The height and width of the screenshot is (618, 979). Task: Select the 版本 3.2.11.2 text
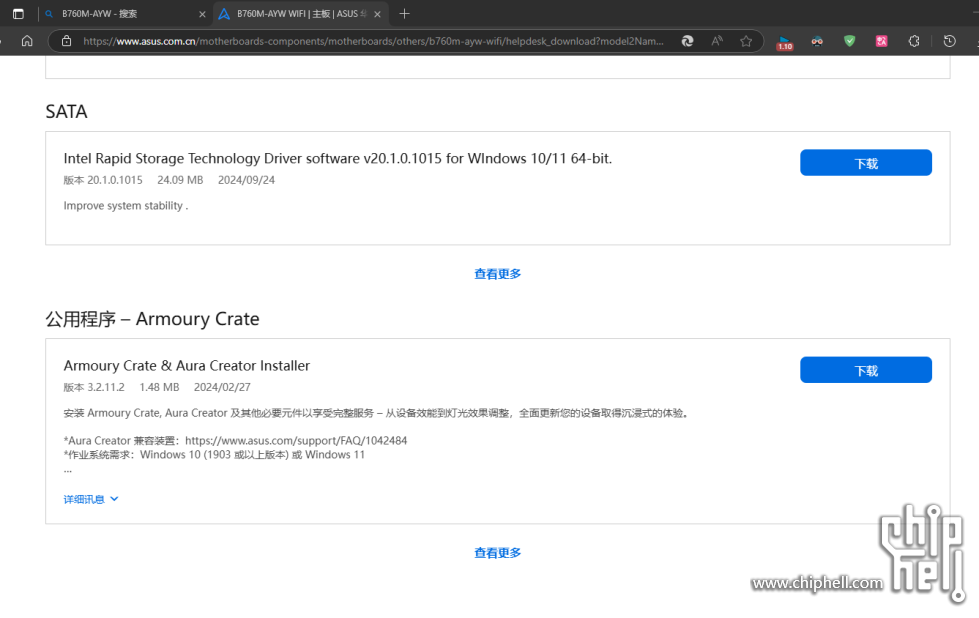(x=94, y=388)
